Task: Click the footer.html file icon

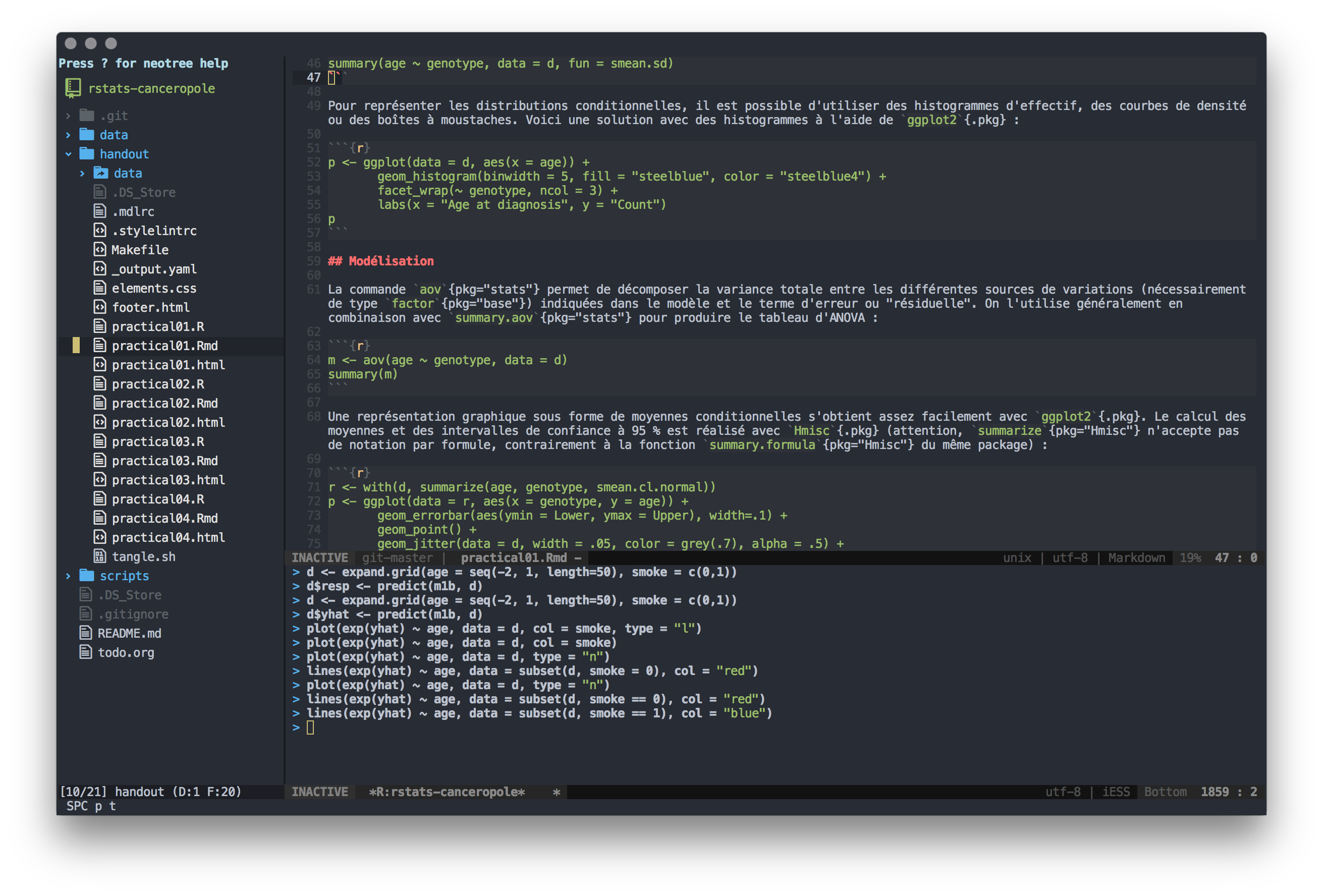Action: click(x=99, y=307)
